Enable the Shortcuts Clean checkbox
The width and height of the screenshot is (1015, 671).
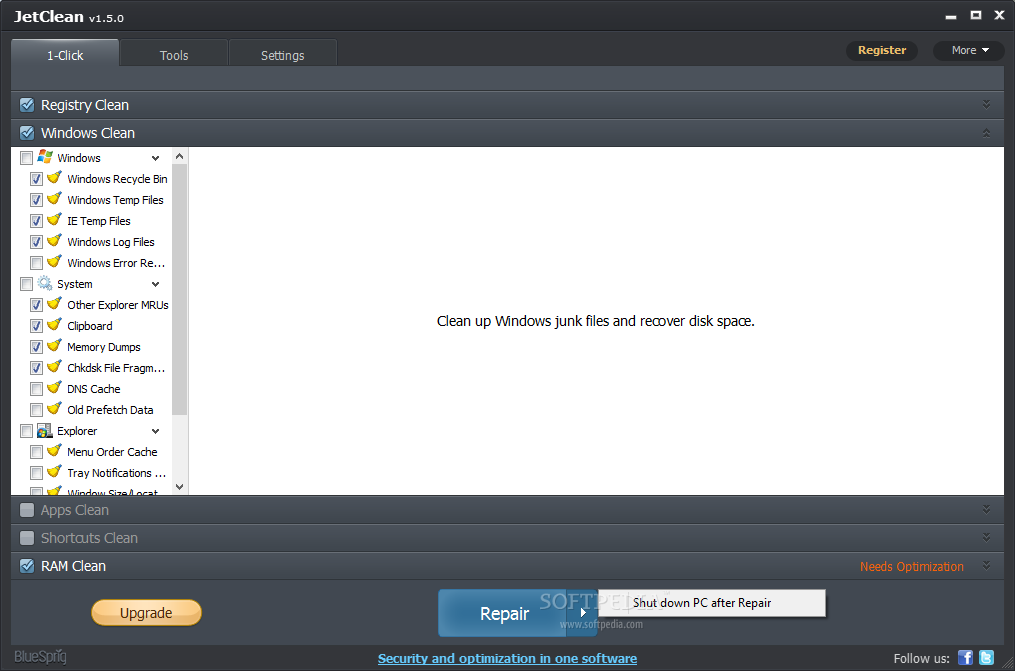pyautogui.click(x=27, y=538)
